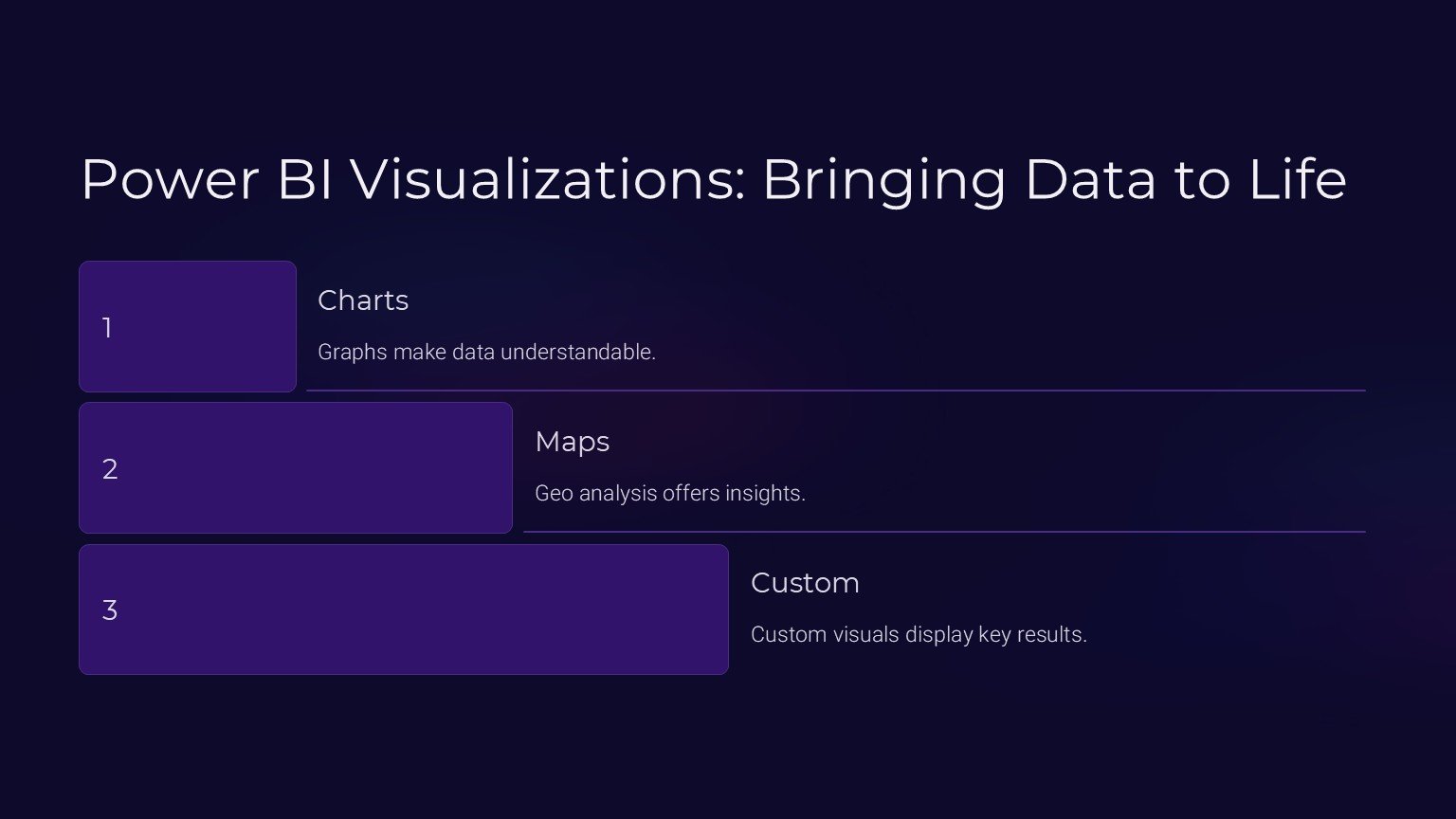The width and height of the screenshot is (1456, 819).
Task: Select the text 'Geo analysis offers insights.'
Action: 669,493
